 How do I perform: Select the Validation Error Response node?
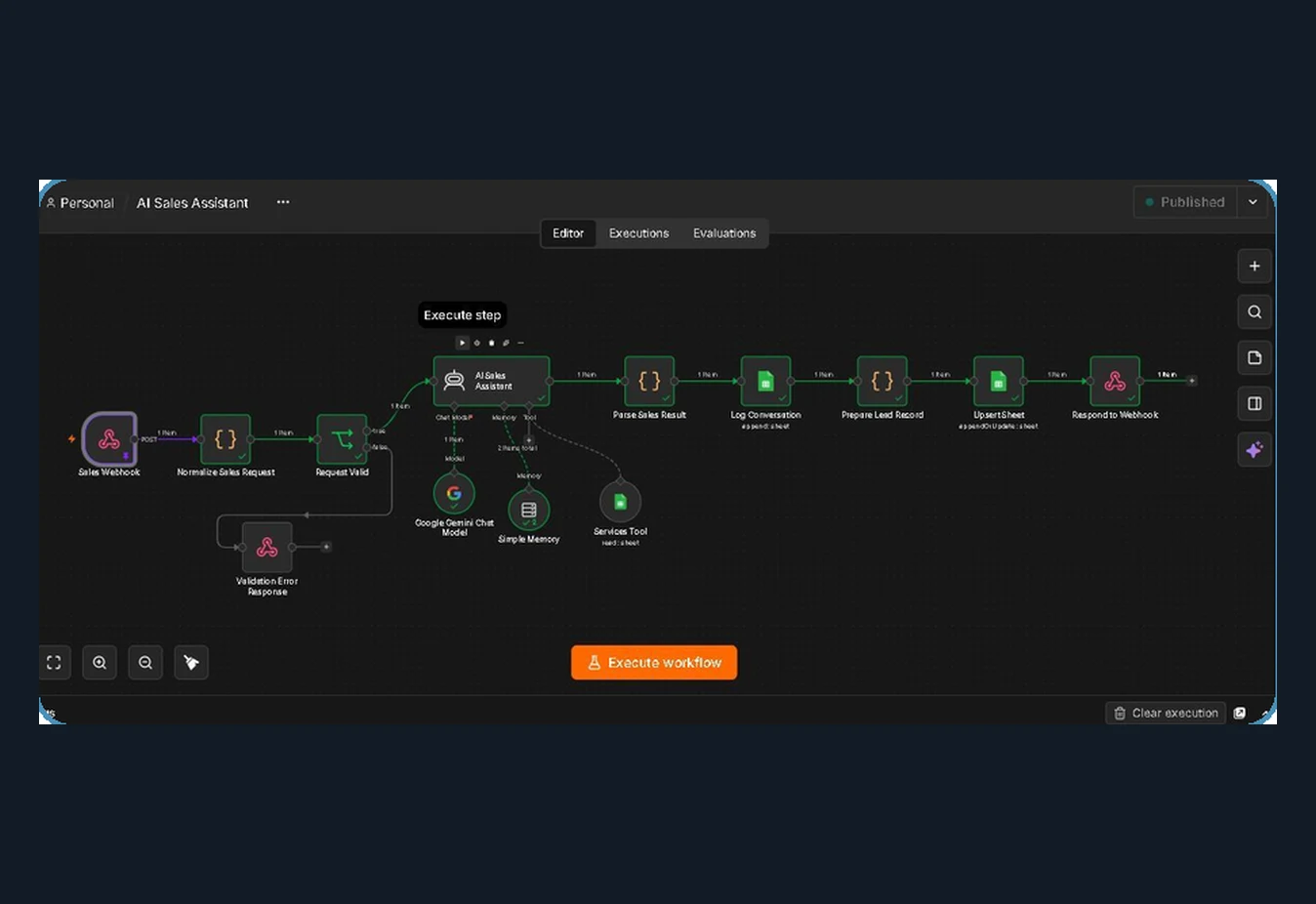click(x=267, y=548)
